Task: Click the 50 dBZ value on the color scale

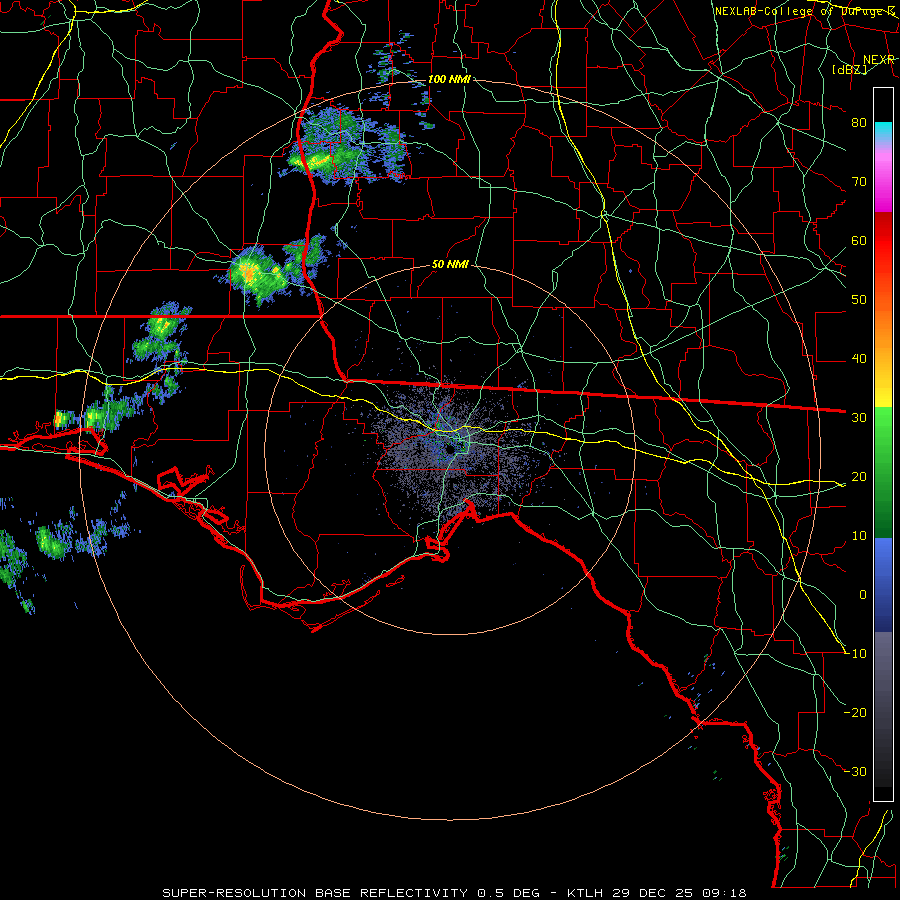Action: pyautogui.click(x=859, y=300)
